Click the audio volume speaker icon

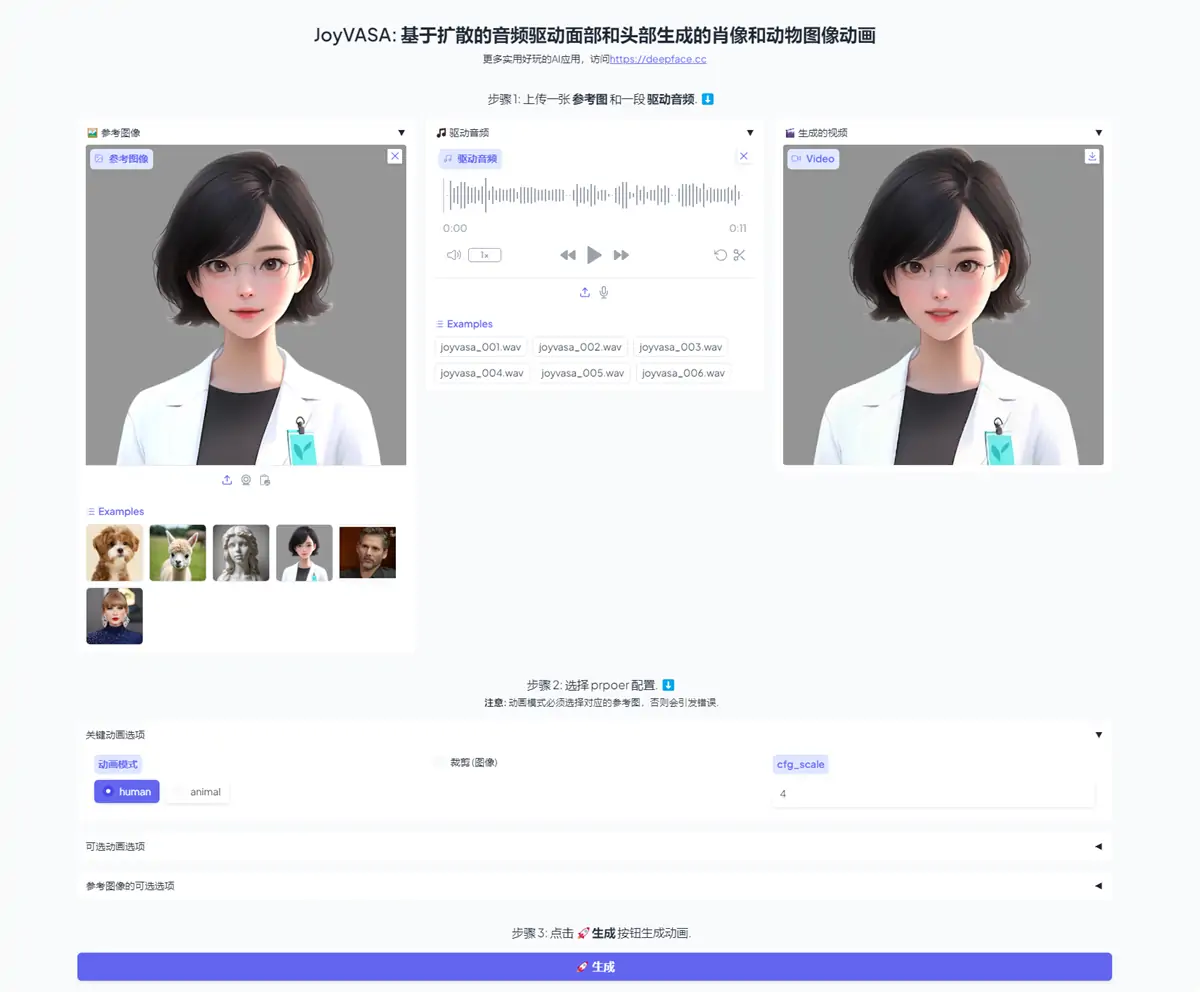pos(453,255)
